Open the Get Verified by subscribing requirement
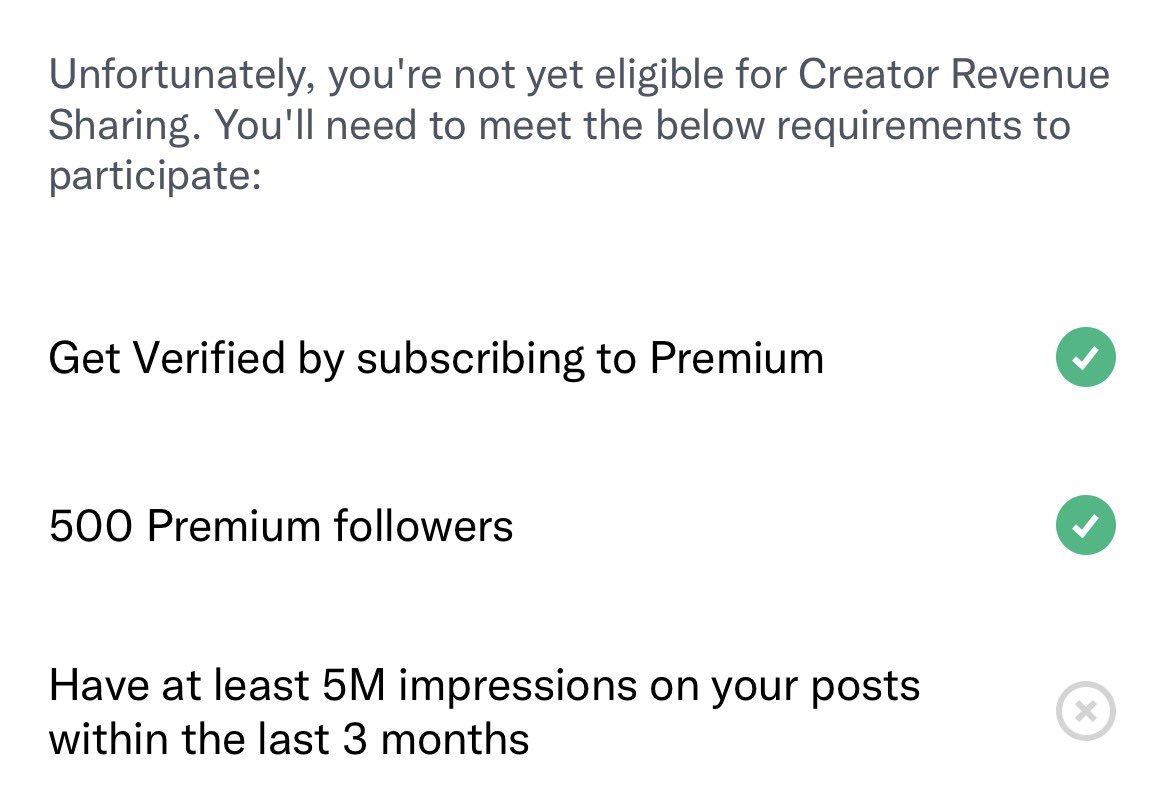 pos(582,357)
